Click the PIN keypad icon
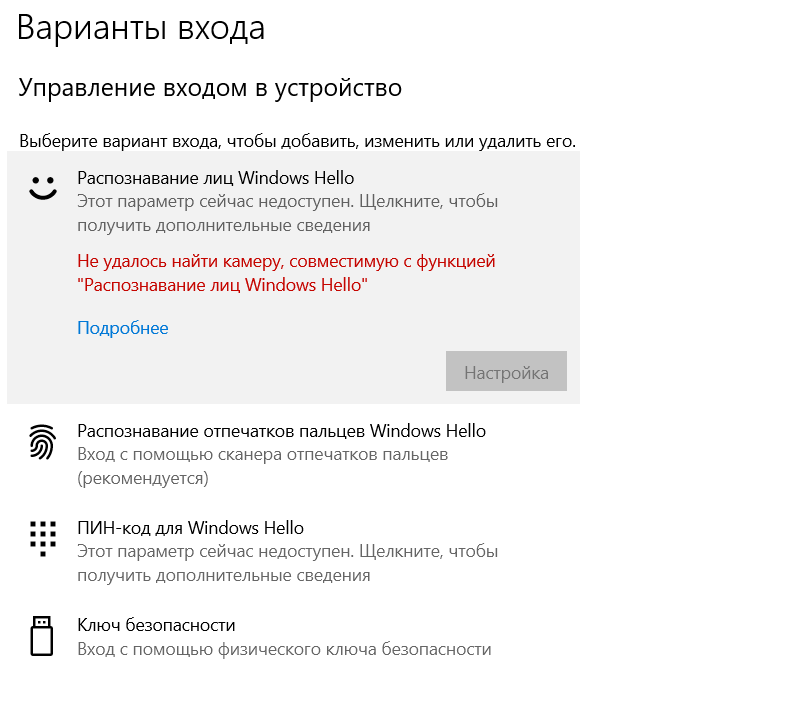Screen dimensions: 790x703 (43, 538)
